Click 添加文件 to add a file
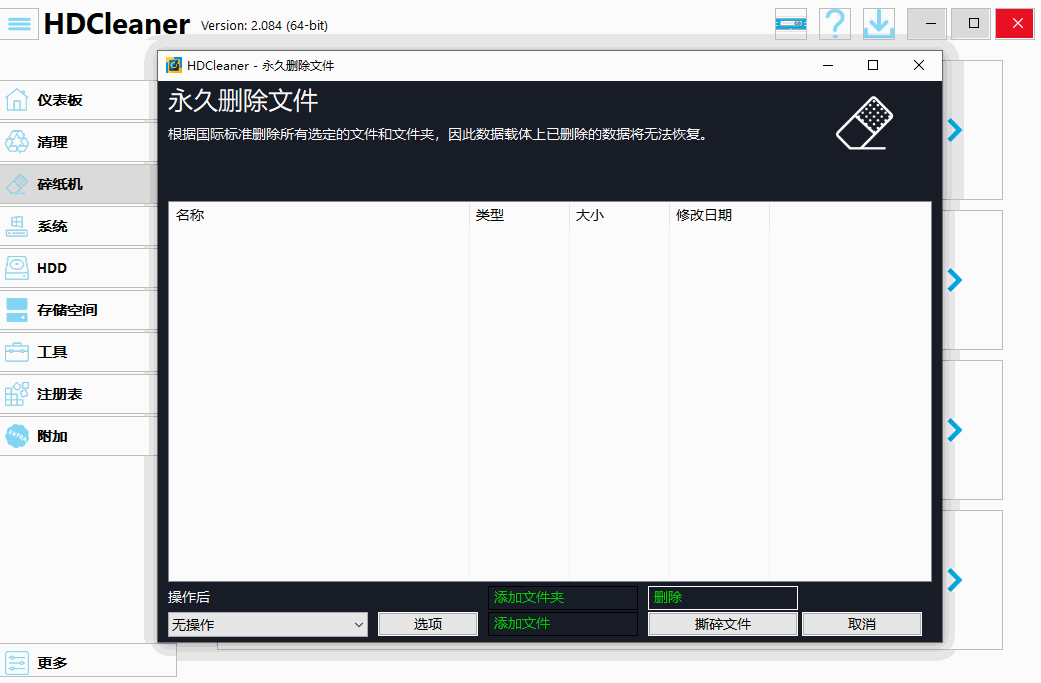 [563, 624]
